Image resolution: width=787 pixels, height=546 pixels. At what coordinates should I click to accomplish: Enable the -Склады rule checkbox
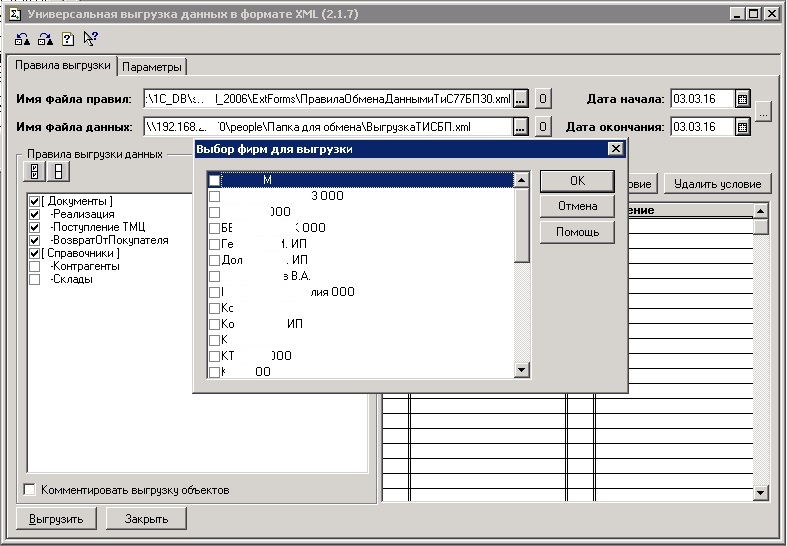[x=35, y=280]
